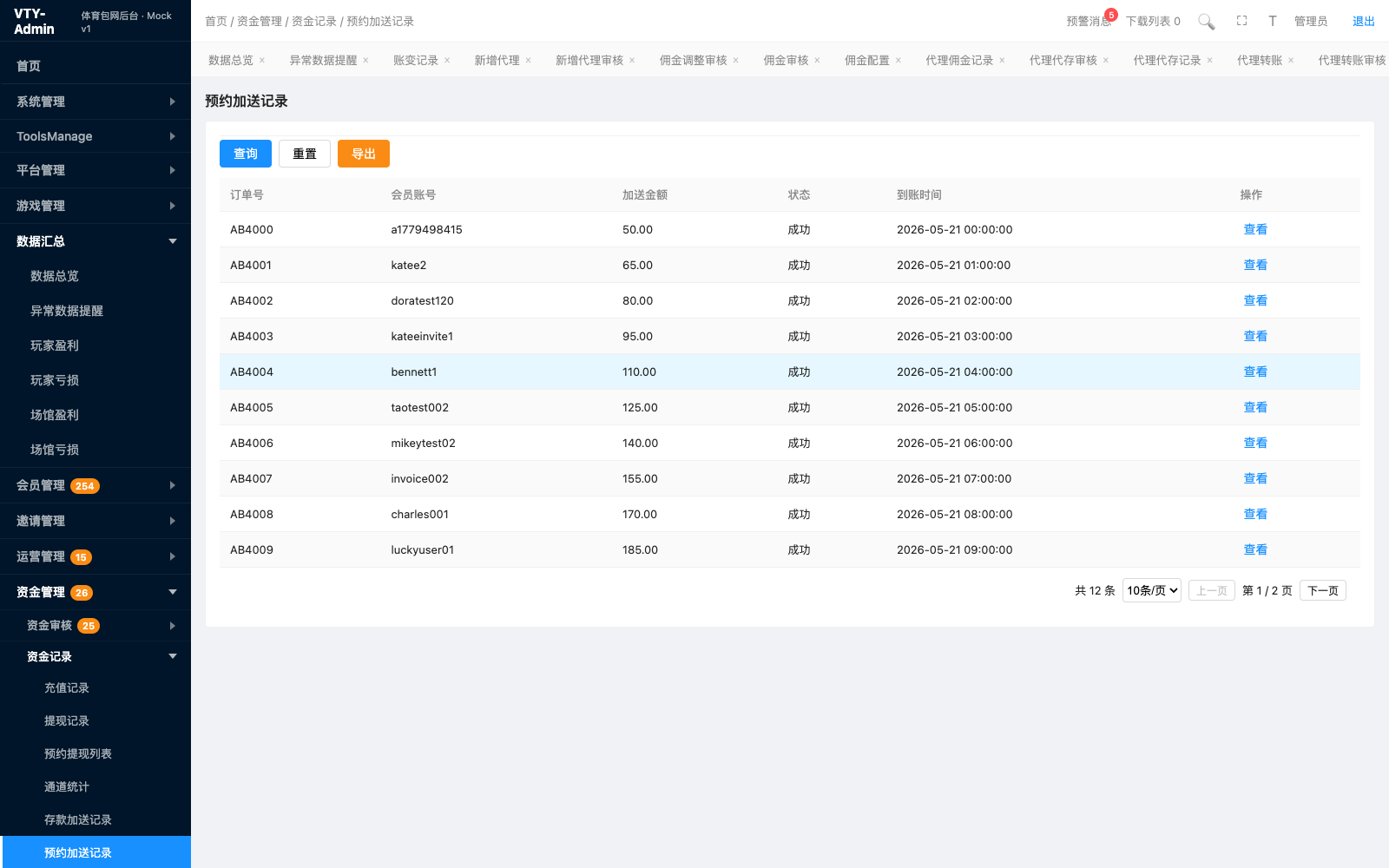View details for order AB4009

pyautogui.click(x=1255, y=549)
